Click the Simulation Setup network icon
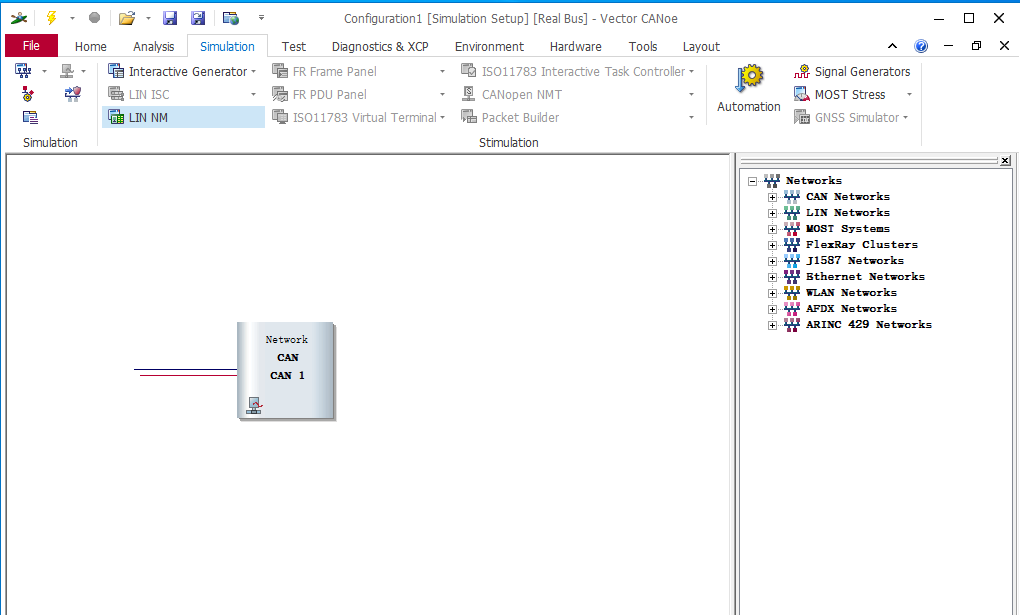The image size is (1020, 615). [x=23, y=70]
